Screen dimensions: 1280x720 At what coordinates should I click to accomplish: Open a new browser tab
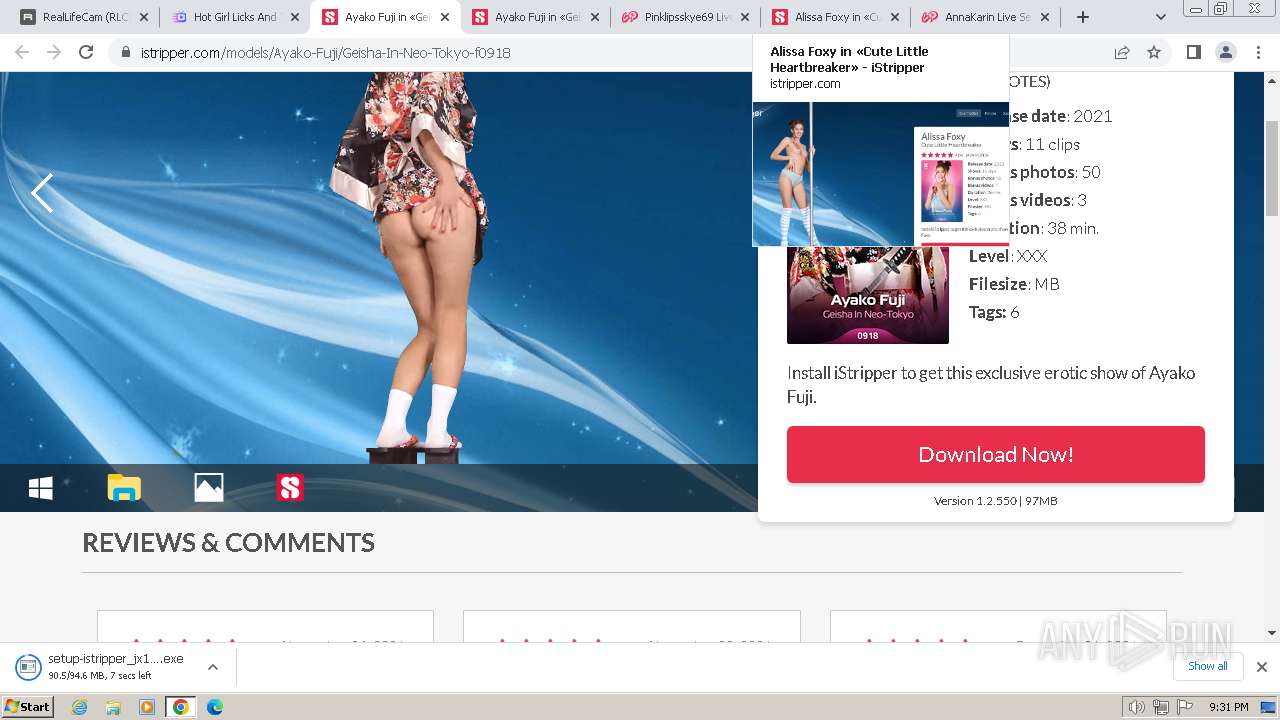1082,17
